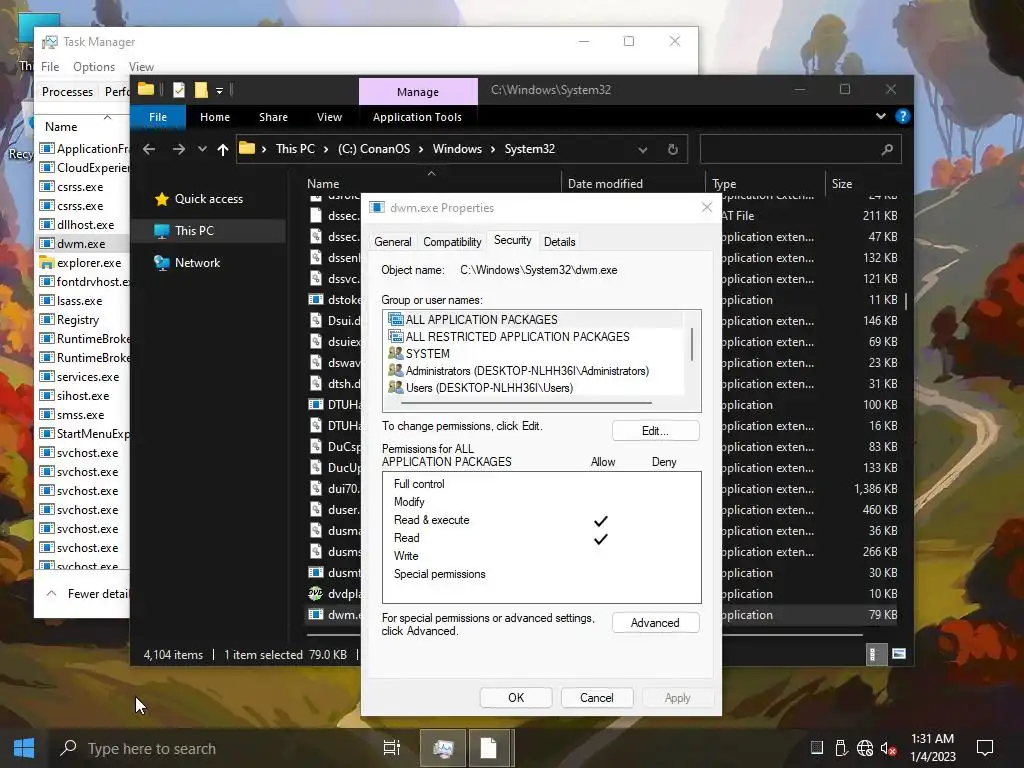
Task: Click the search magnifier in Explorer
Action: [x=887, y=150]
